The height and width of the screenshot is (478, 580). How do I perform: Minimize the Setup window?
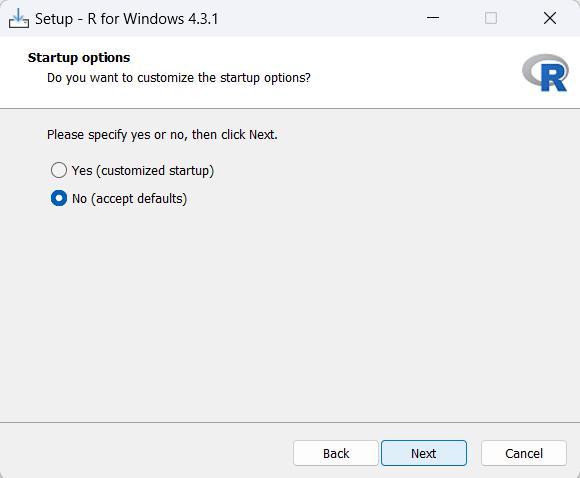tap(433, 18)
